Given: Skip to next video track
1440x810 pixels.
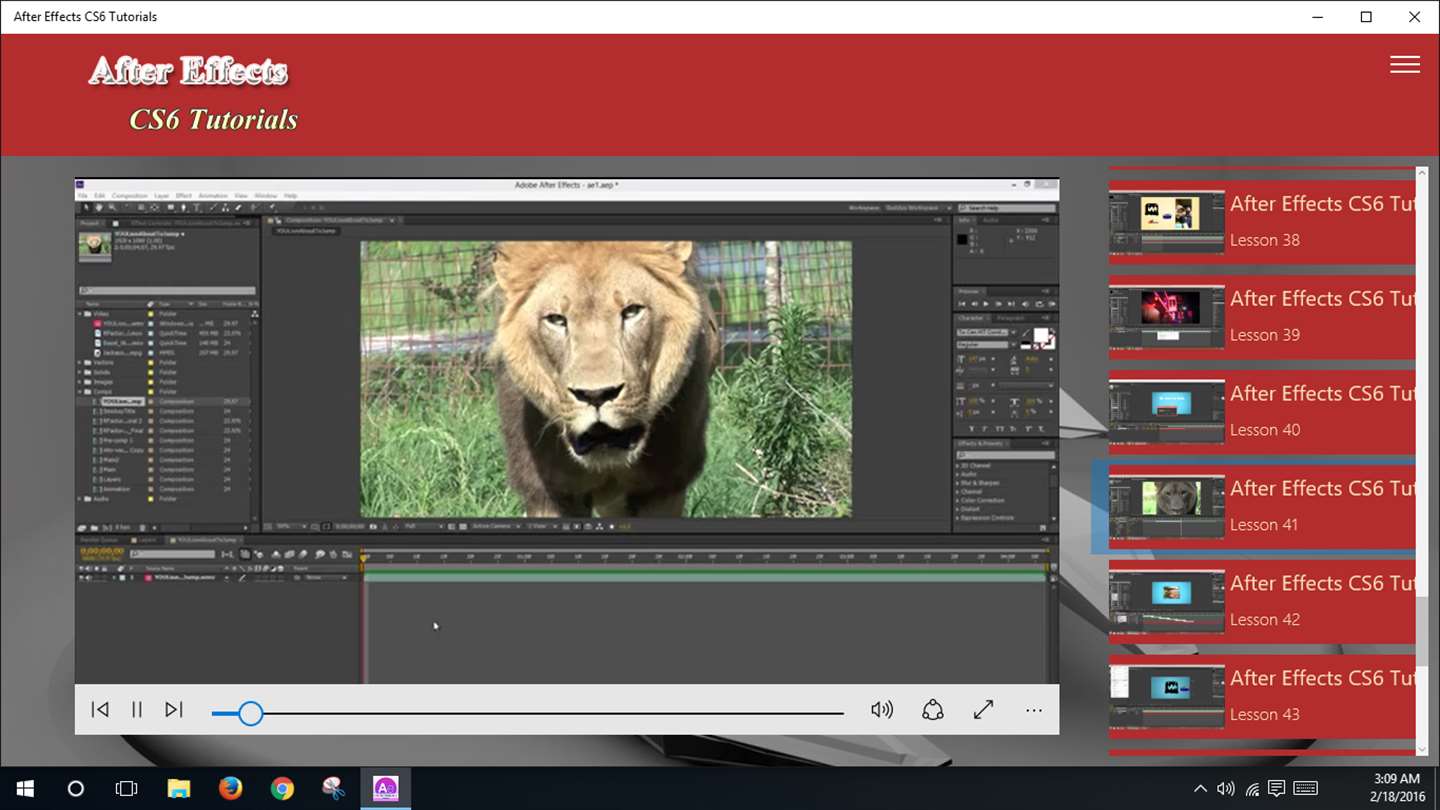Looking at the screenshot, I should coord(174,710).
